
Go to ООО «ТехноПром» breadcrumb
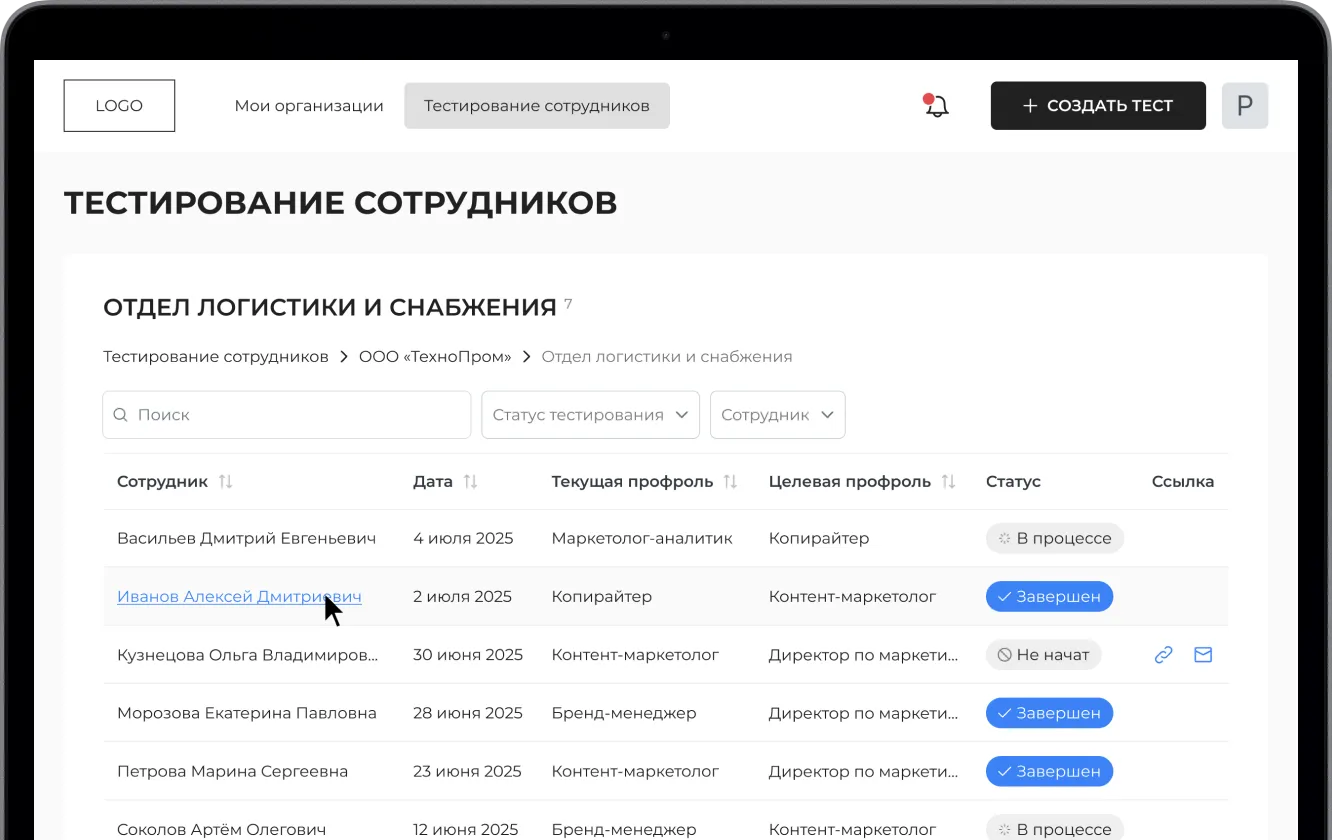[x=435, y=357]
